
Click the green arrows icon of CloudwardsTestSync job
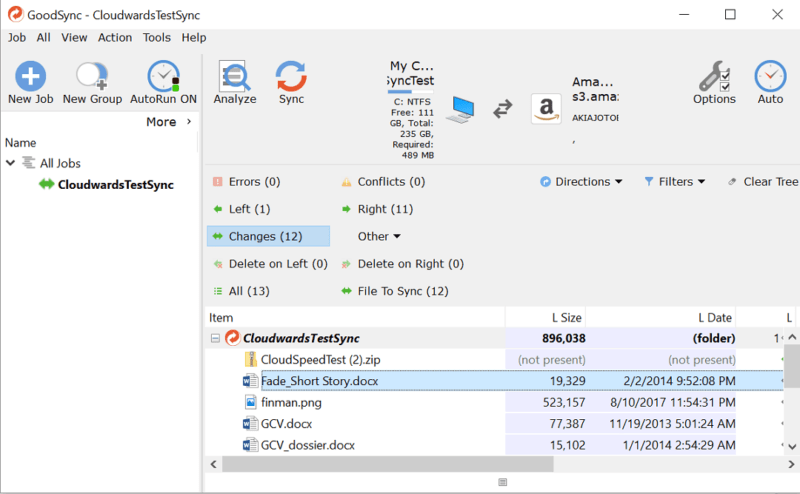click(46, 184)
